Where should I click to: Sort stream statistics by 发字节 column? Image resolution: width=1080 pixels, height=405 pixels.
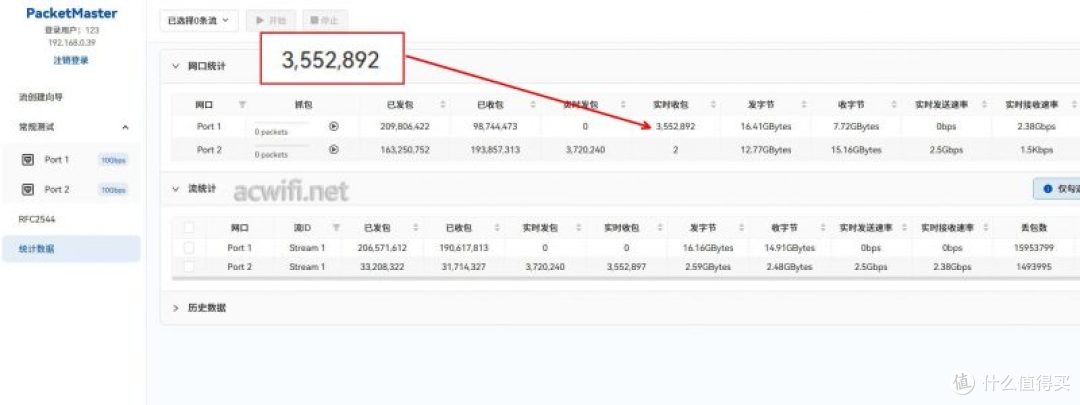pos(741,228)
